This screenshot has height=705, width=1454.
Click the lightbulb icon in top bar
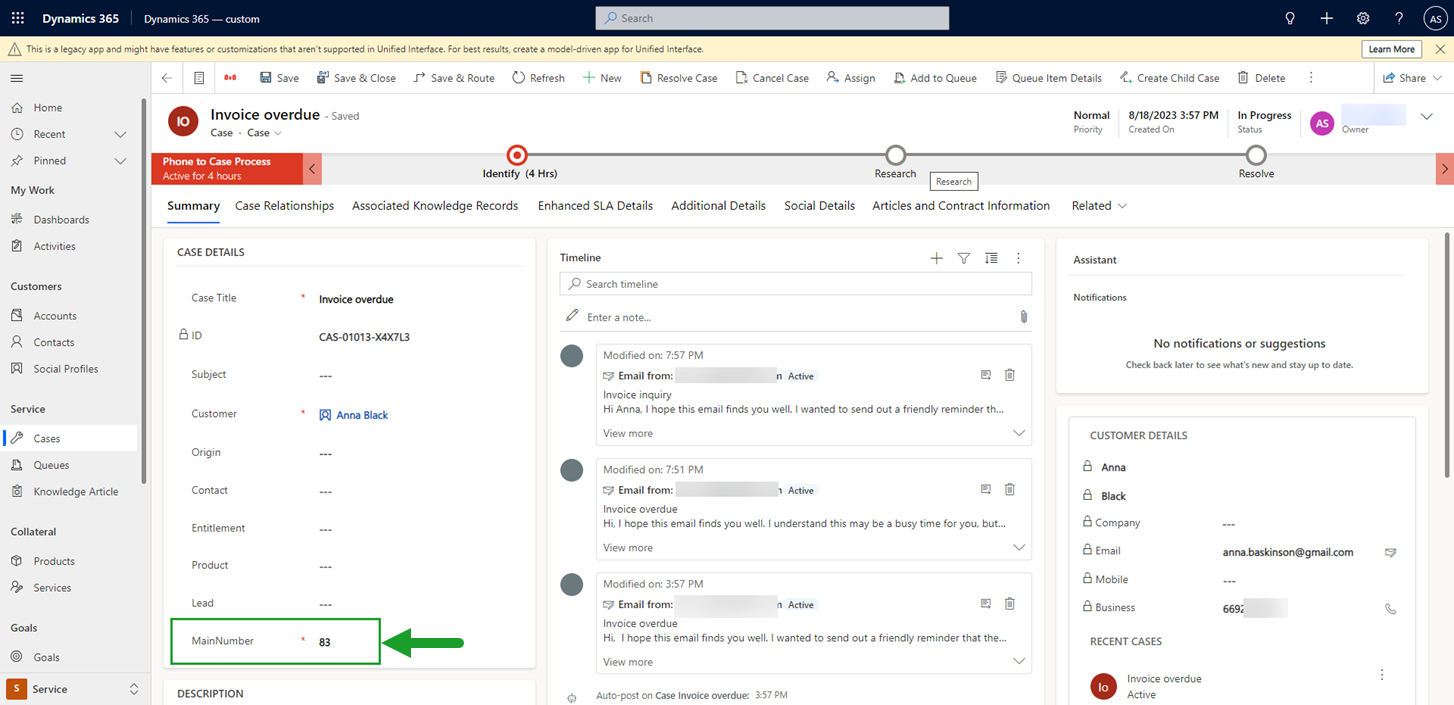[x=1290, y=18]
